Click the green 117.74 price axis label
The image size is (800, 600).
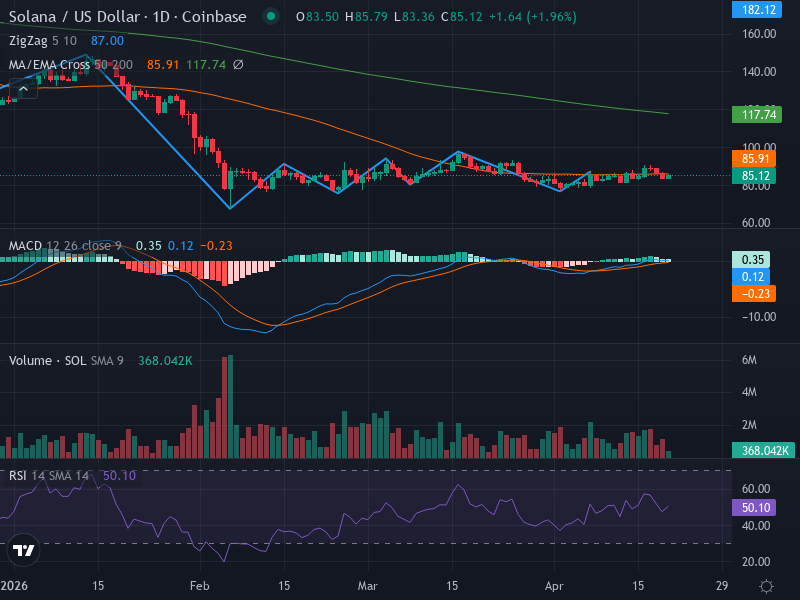[x=757, y=115]
